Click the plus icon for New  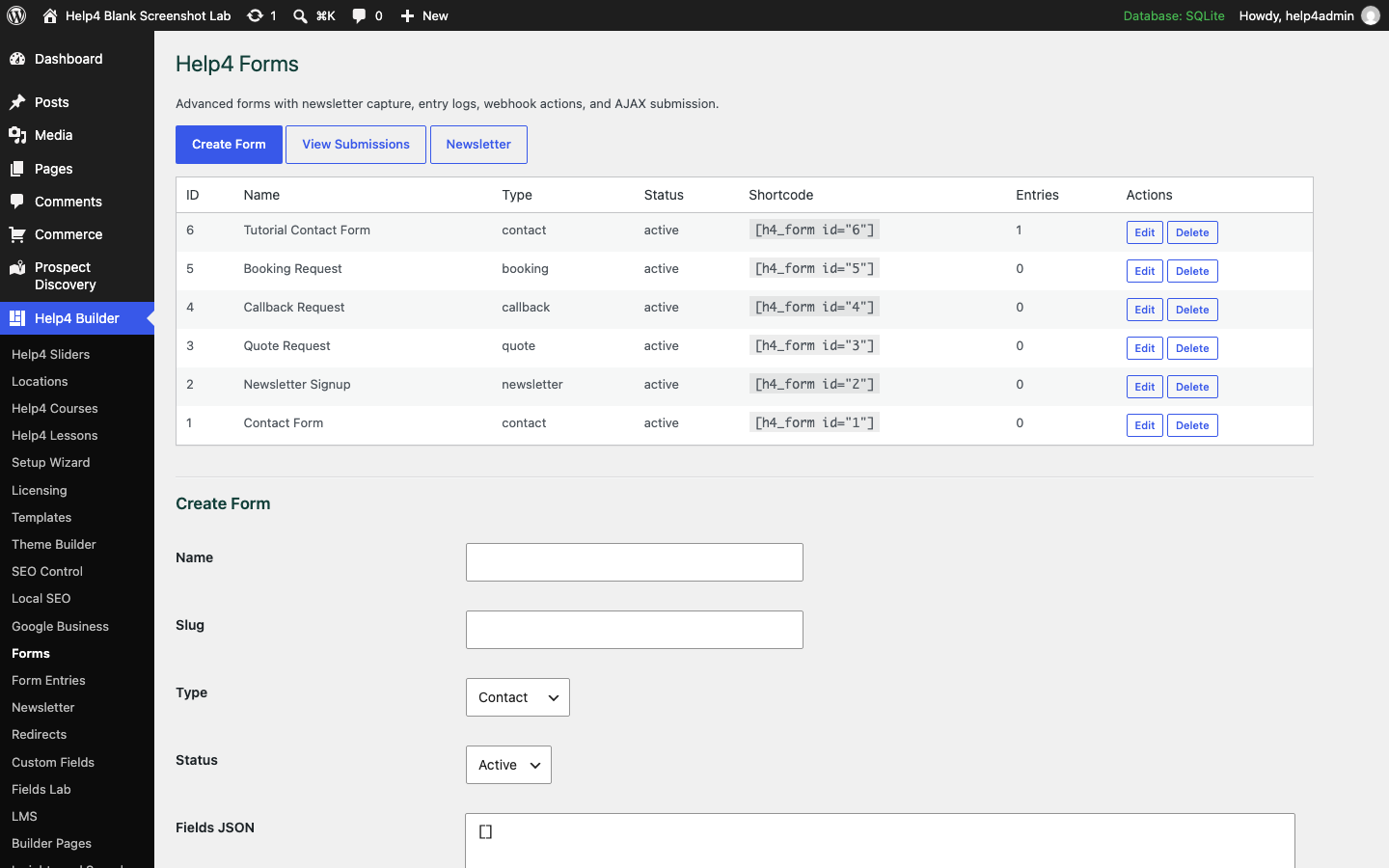click(x=407, y=15)
